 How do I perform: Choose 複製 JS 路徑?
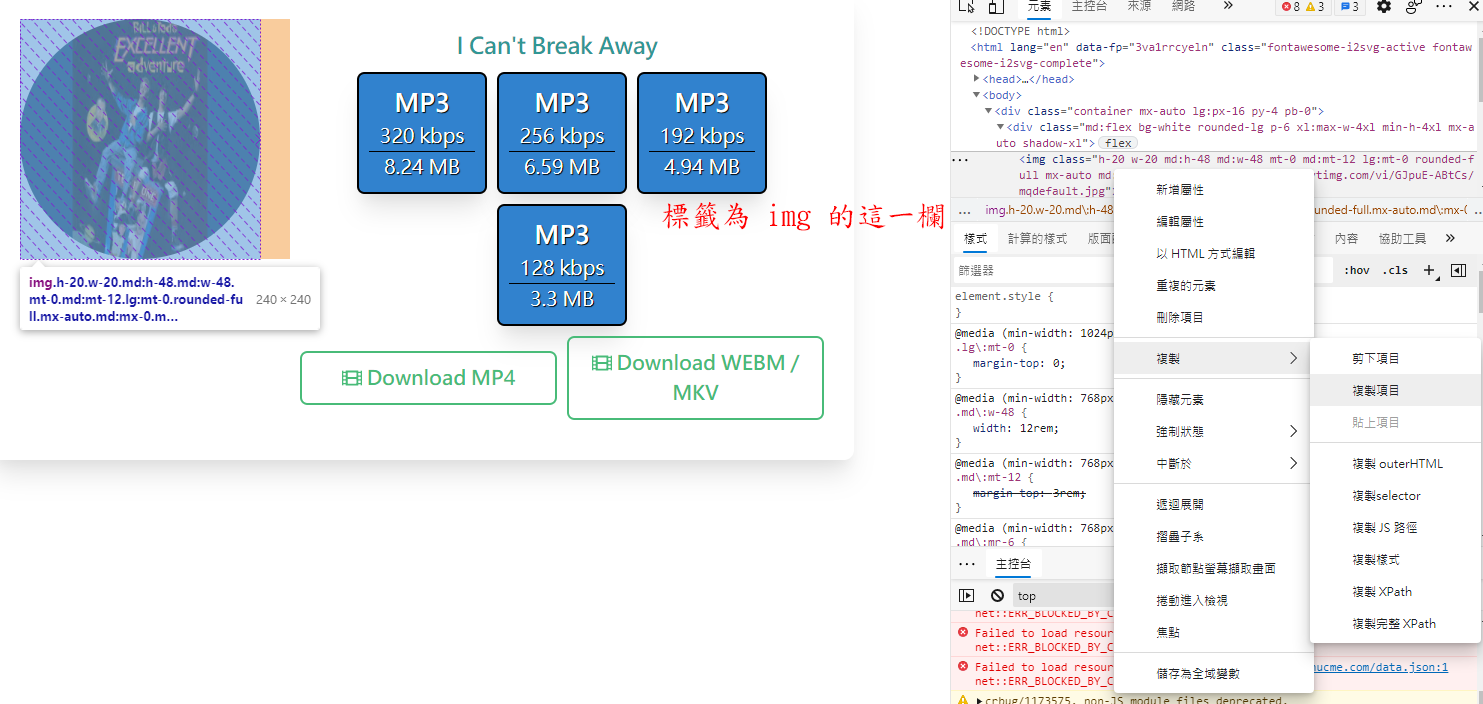coord(1395,527)
